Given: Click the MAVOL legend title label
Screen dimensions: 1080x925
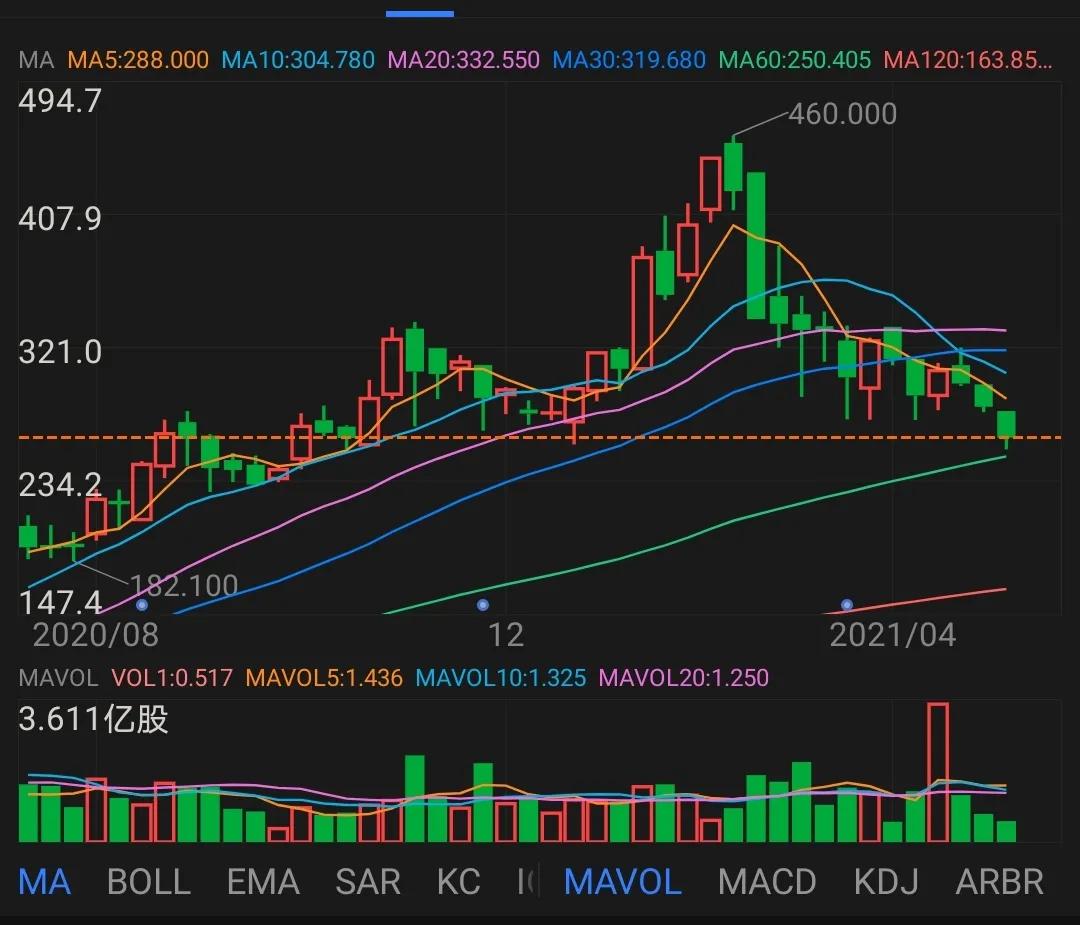Looking at the screenshot, I should point(58,678).
